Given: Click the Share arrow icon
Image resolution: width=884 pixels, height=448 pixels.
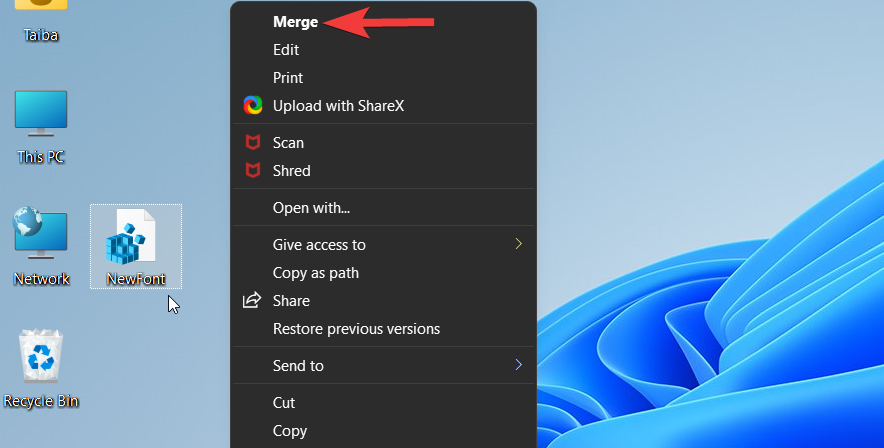Looking at the screenshot, I should (x=252, y=300).
